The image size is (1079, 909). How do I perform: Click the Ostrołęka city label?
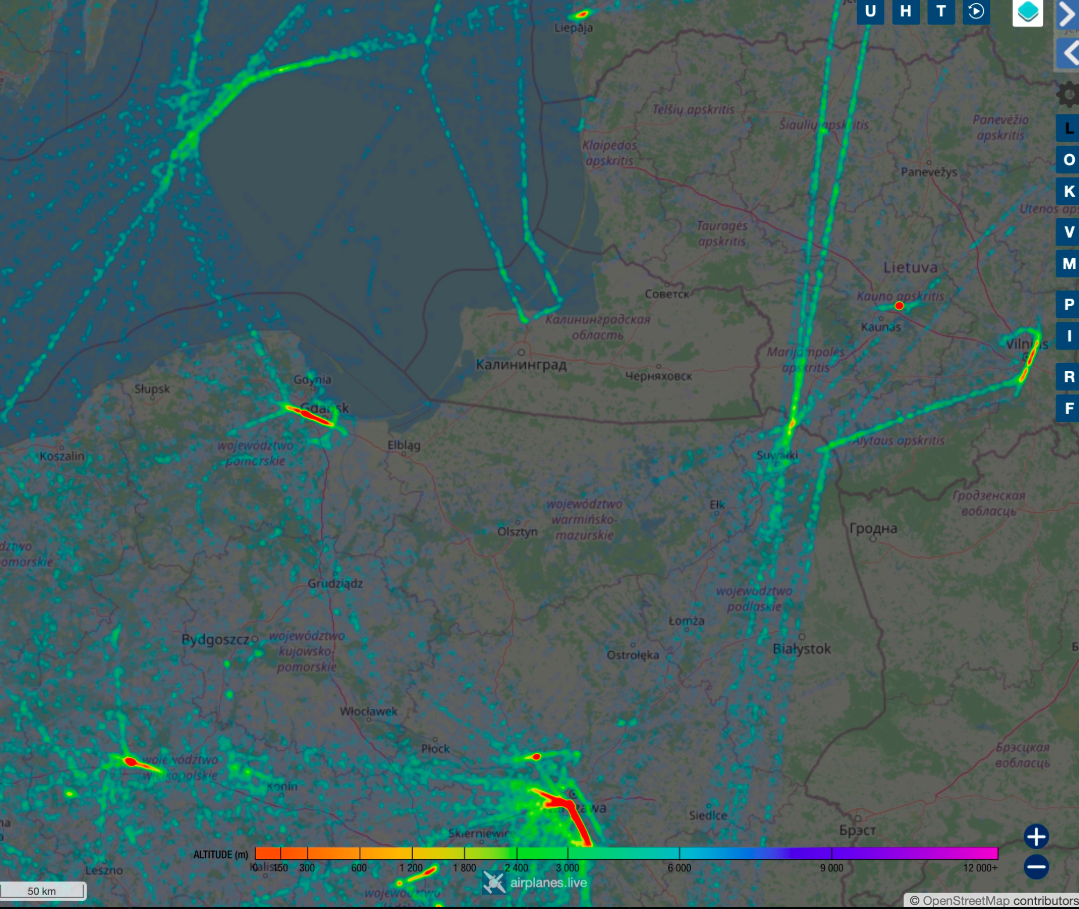pos(632,655)
